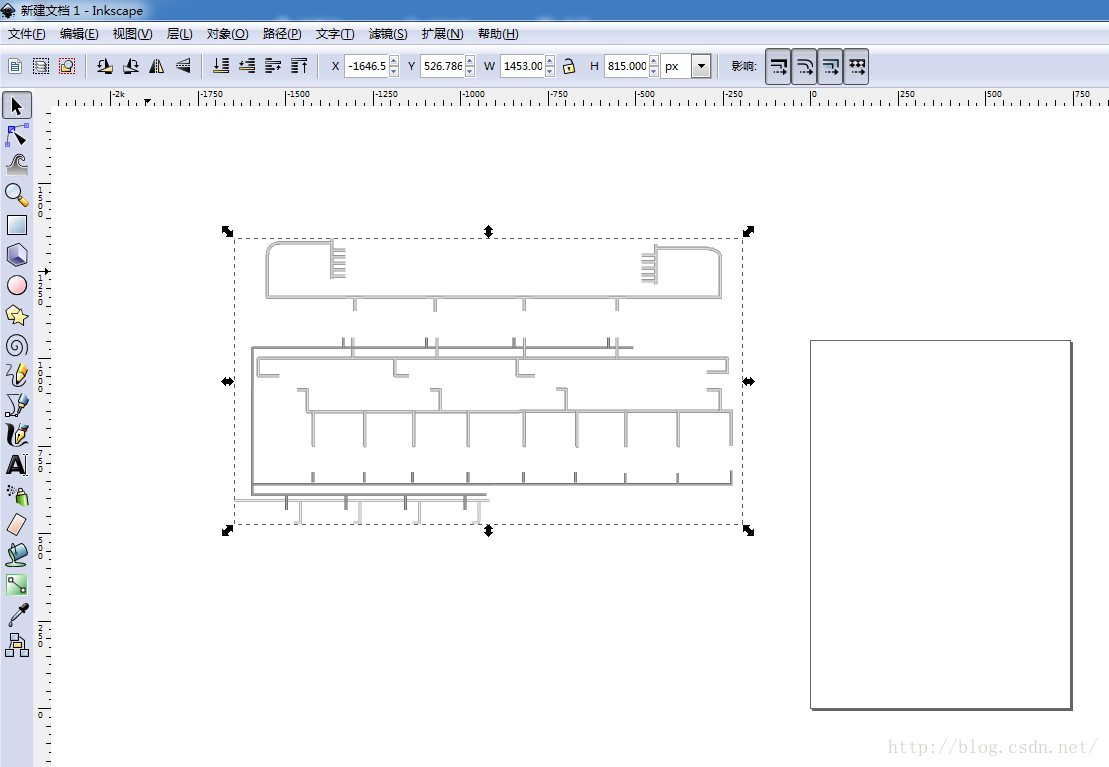Click Select all in all layers icon

point(41,67)
